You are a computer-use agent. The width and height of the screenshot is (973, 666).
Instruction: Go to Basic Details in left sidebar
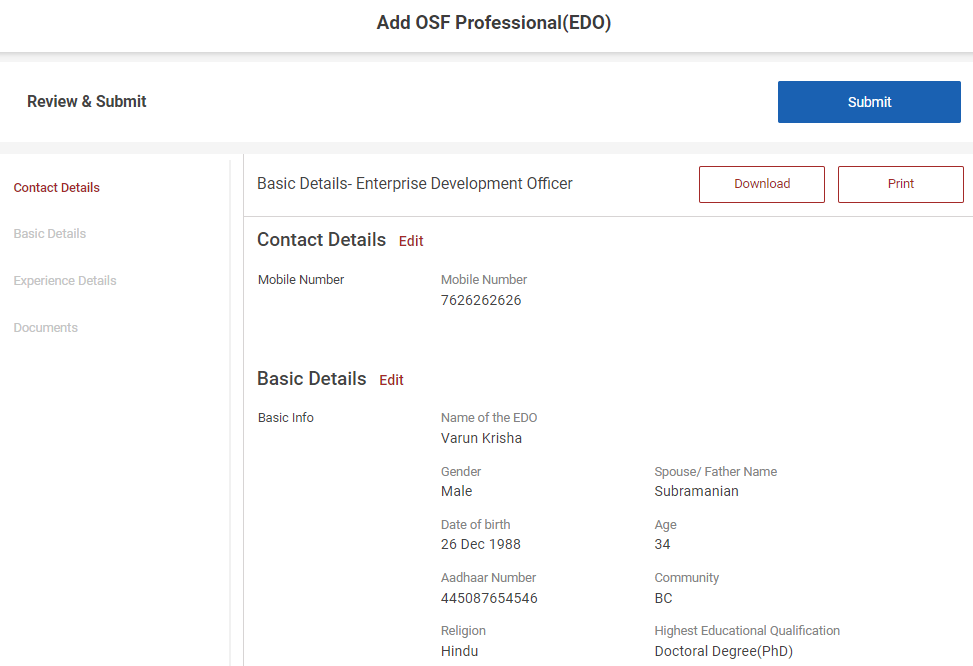point(50,234)
